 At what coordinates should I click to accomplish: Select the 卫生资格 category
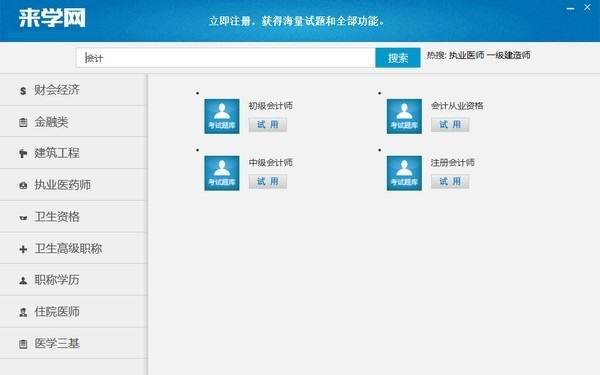point(73,217)
